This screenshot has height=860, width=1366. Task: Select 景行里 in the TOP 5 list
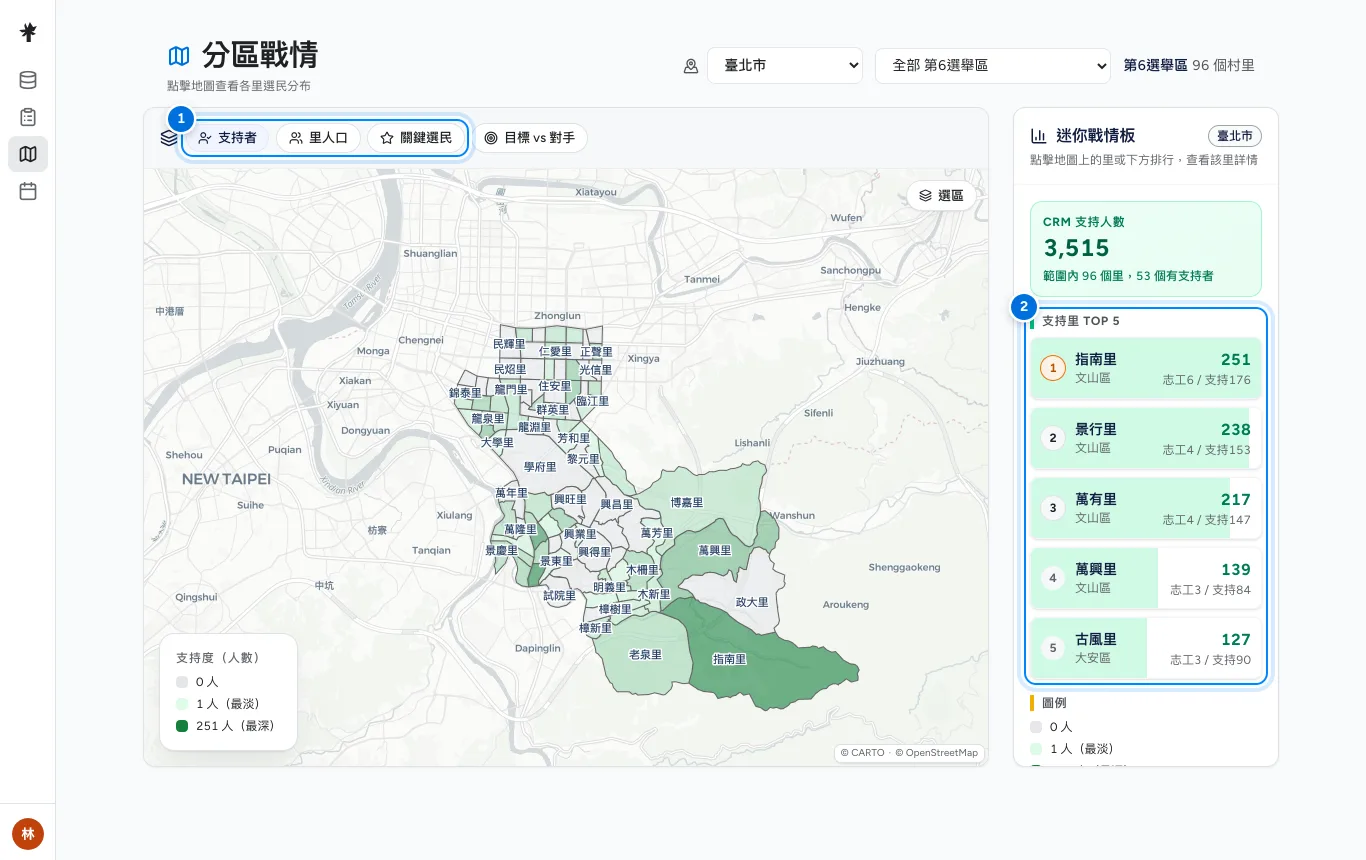[1146, 439]
